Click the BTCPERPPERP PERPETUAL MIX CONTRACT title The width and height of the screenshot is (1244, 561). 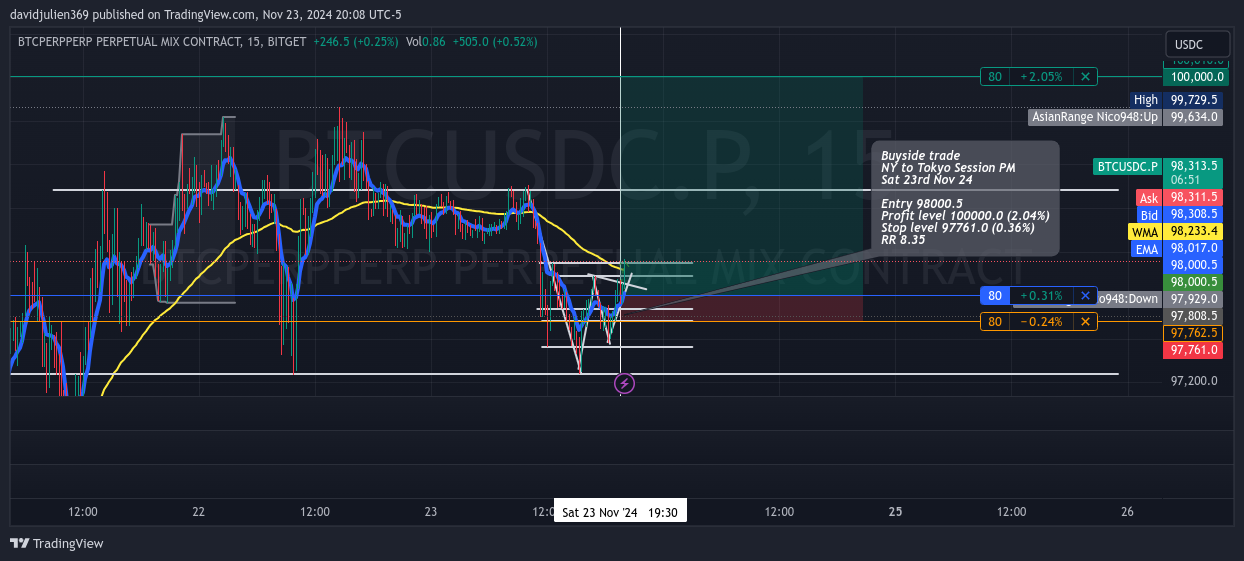point(128,42)
